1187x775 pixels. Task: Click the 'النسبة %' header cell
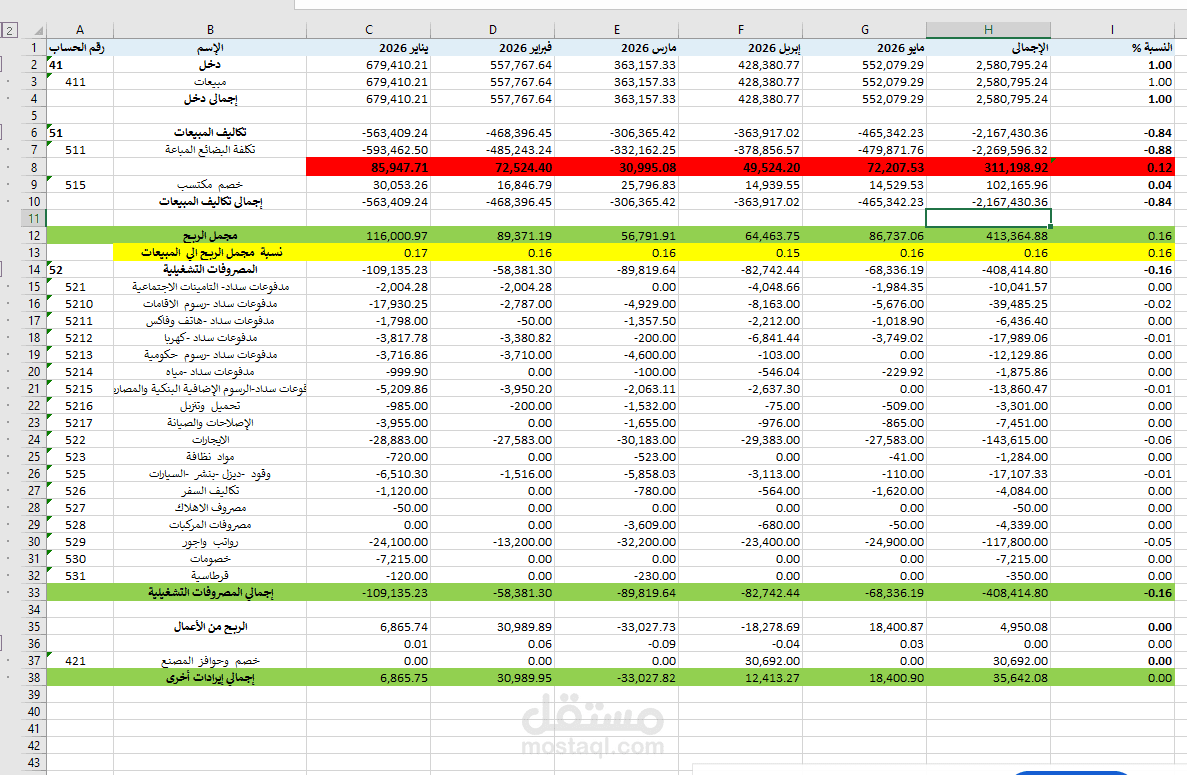pos(1112,48)
